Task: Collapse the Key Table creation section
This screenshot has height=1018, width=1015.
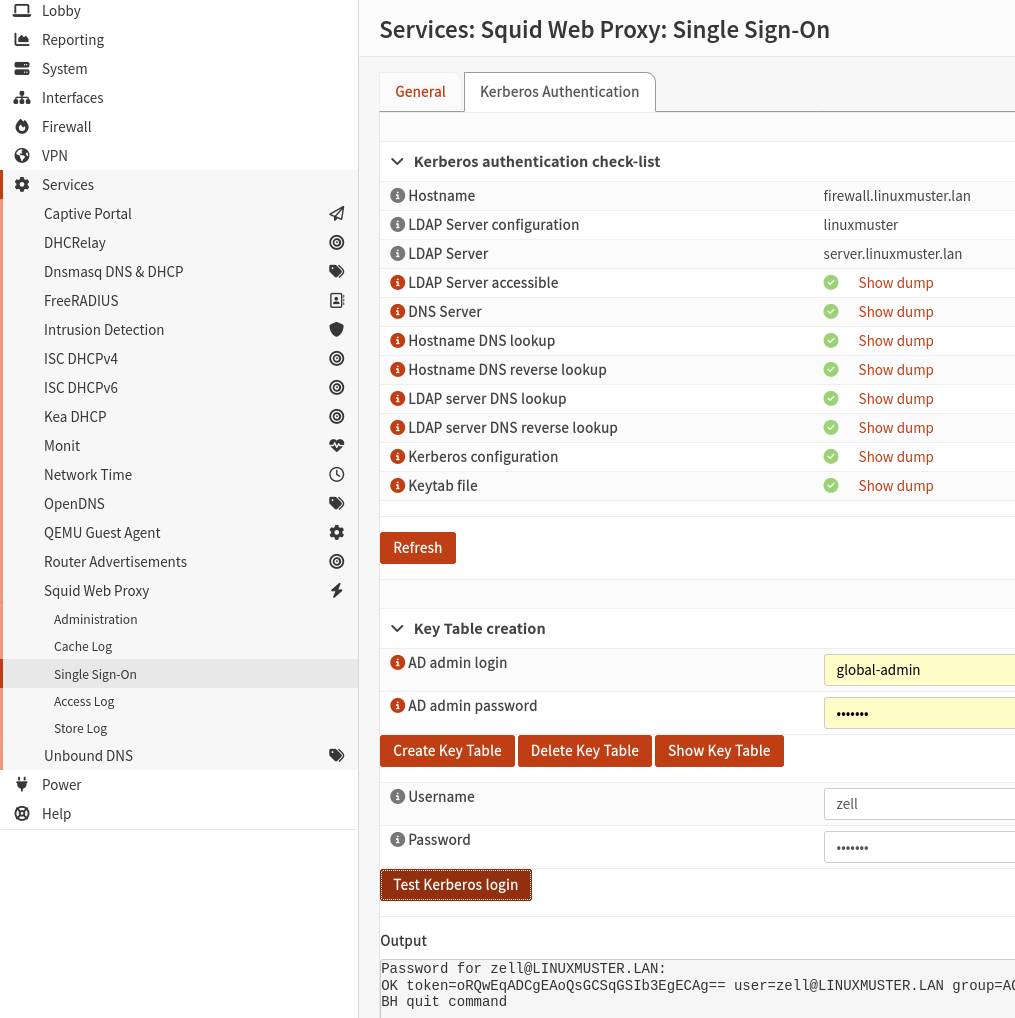Action: (x=397, y=629)
